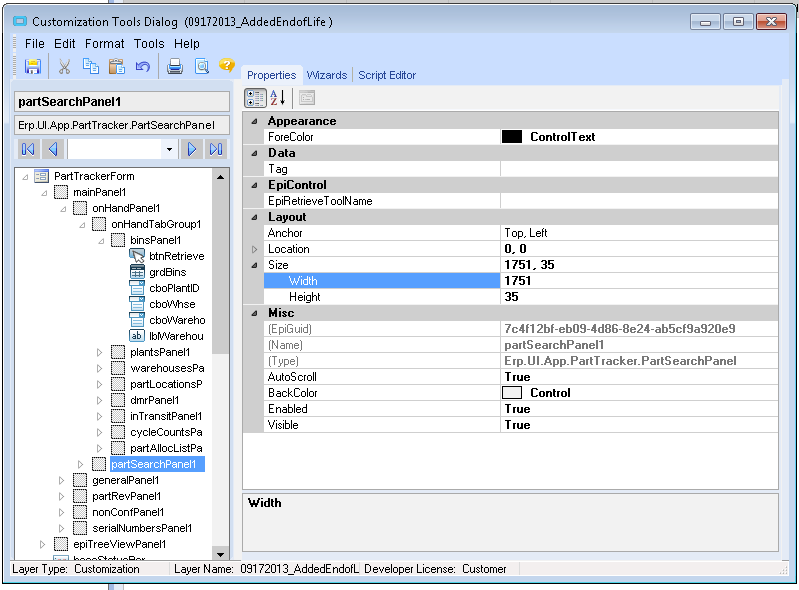
Task: Jump to the first control with navigator button
Action: point(28,149)
